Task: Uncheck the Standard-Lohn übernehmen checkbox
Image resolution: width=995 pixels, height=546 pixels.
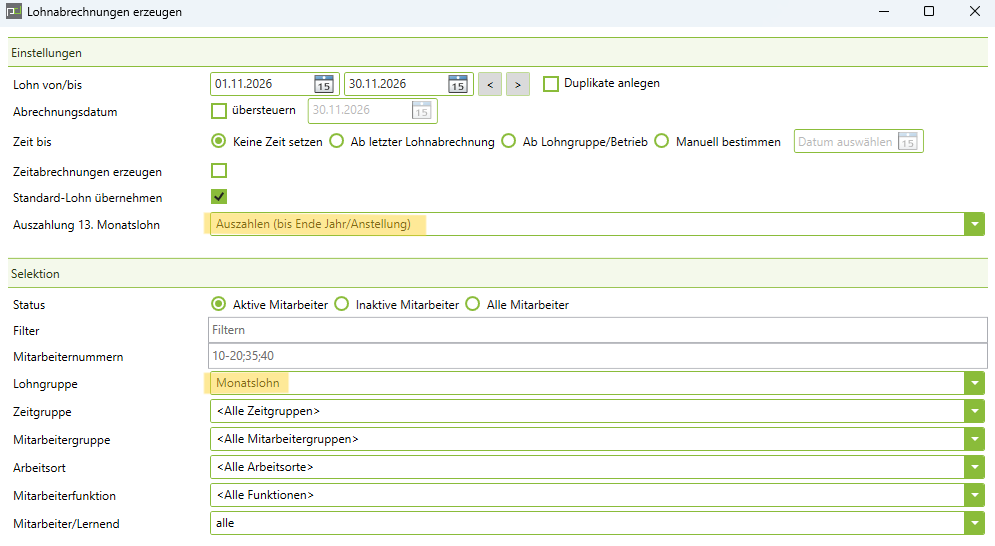Action: [x=219, y=197]
